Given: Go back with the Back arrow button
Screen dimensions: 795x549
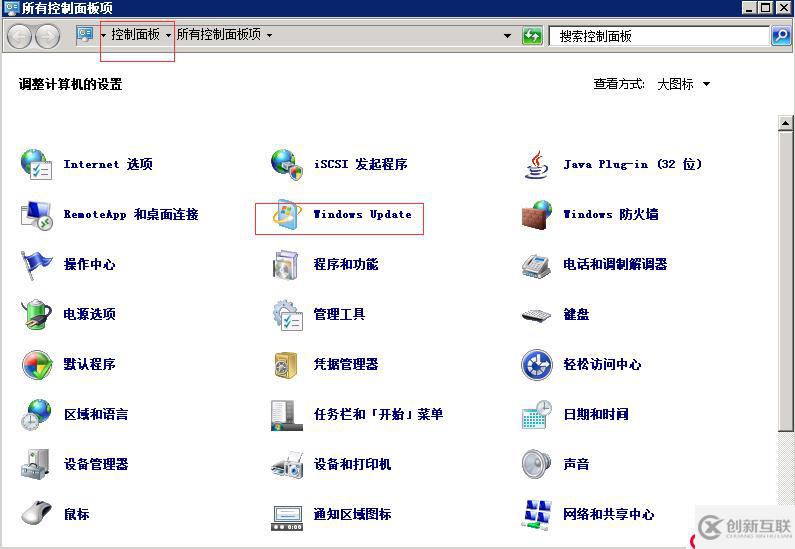Looking at the screenshot, I should (20, 36).
